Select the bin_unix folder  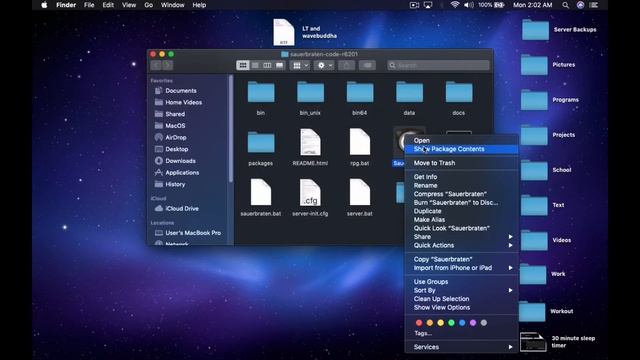(x=310, y=98)
